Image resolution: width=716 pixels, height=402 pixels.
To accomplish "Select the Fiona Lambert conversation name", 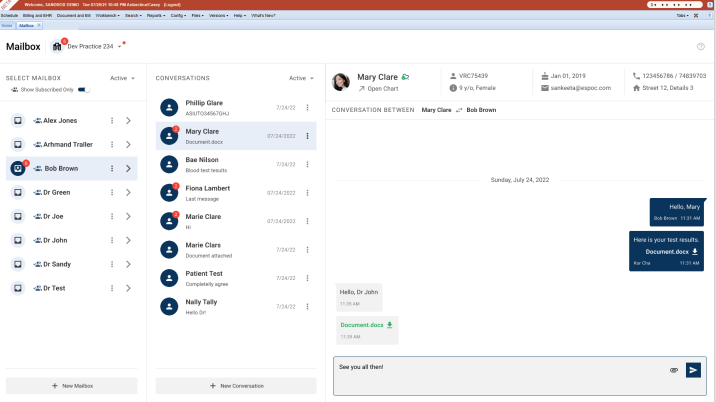I will pyautogui.click(x=208, y=188).
